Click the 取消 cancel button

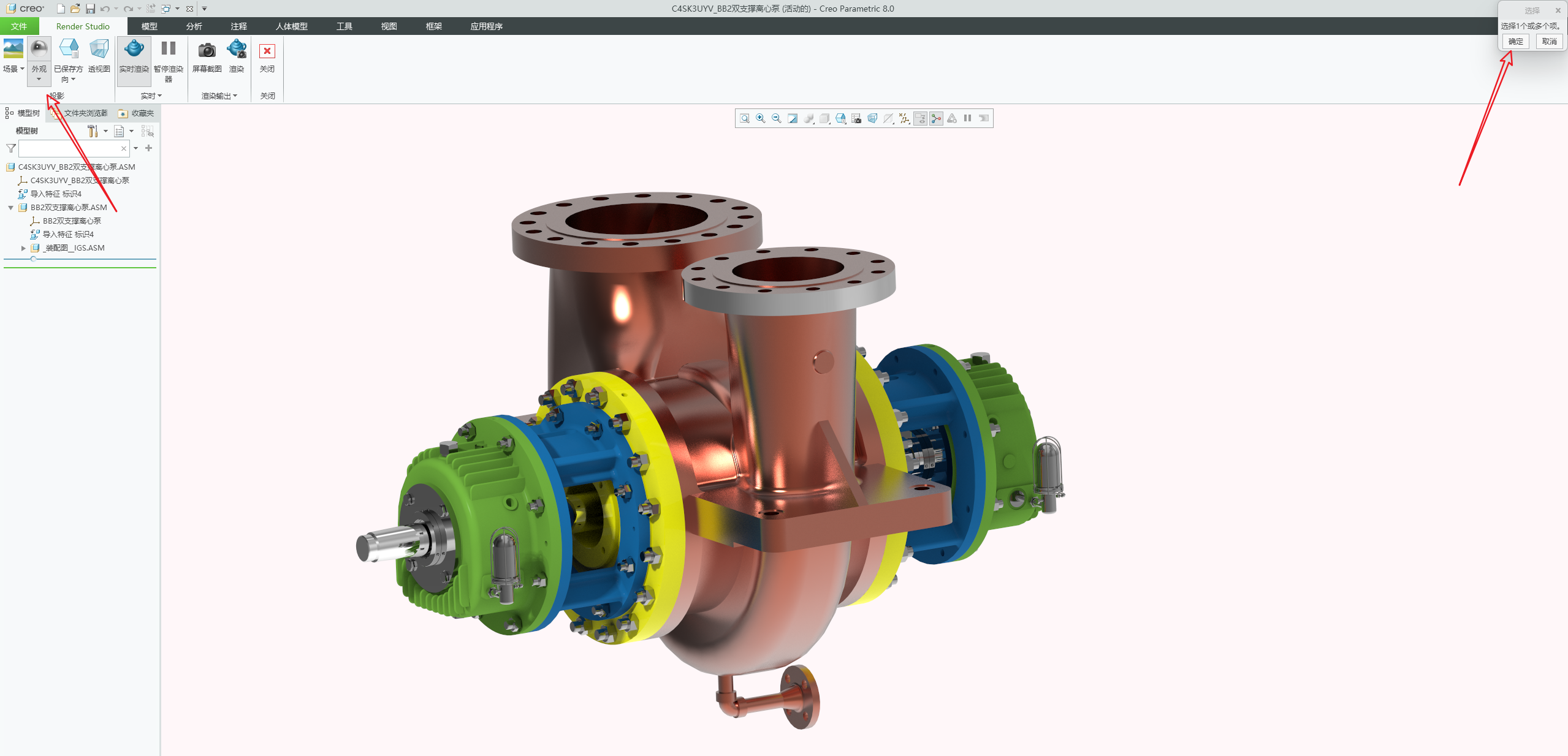1549,42
